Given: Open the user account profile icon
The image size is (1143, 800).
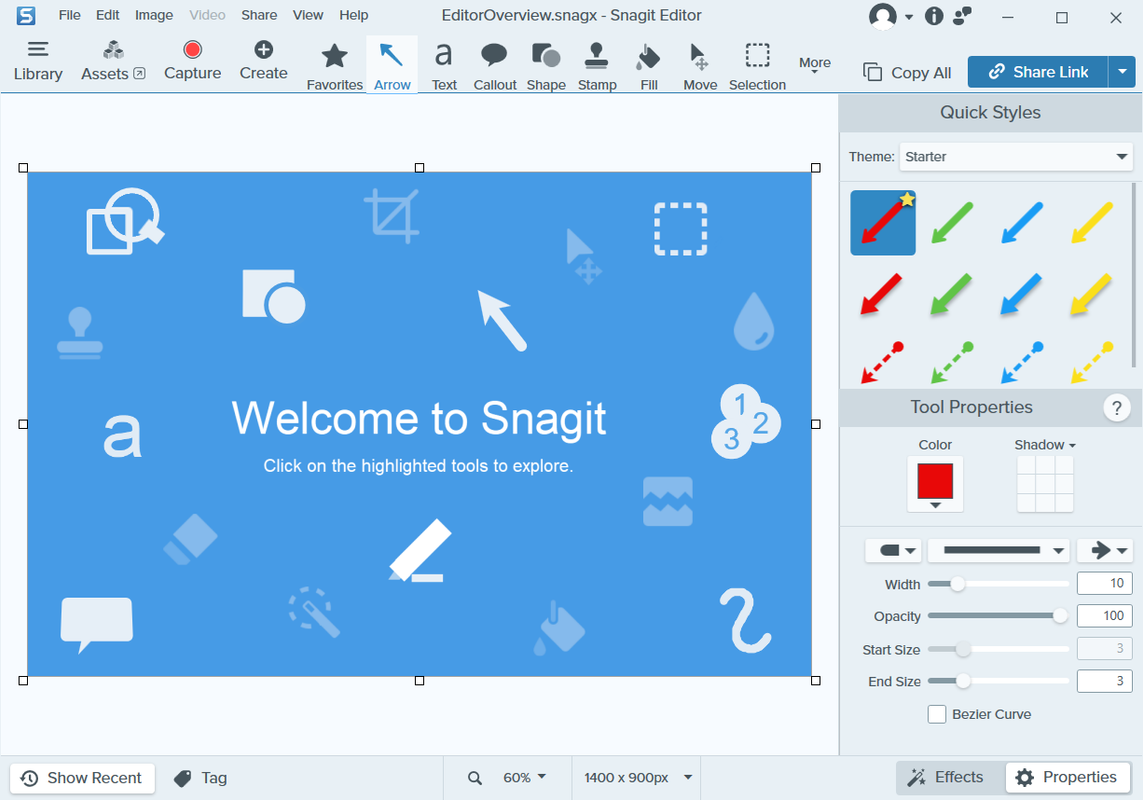Looking at the screenshot, I should 883,16.
